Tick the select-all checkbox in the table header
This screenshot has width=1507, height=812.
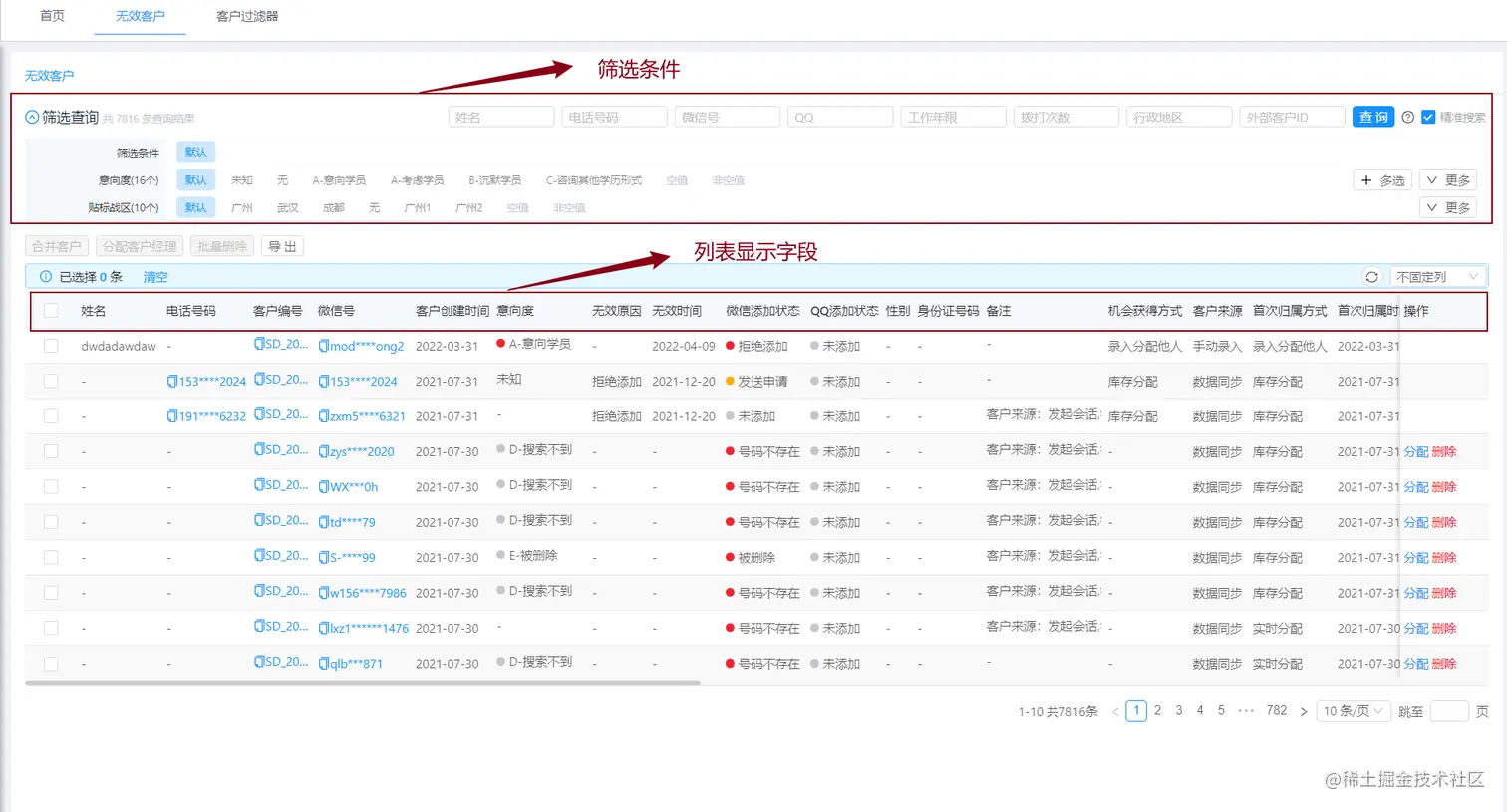coord(51,311)
